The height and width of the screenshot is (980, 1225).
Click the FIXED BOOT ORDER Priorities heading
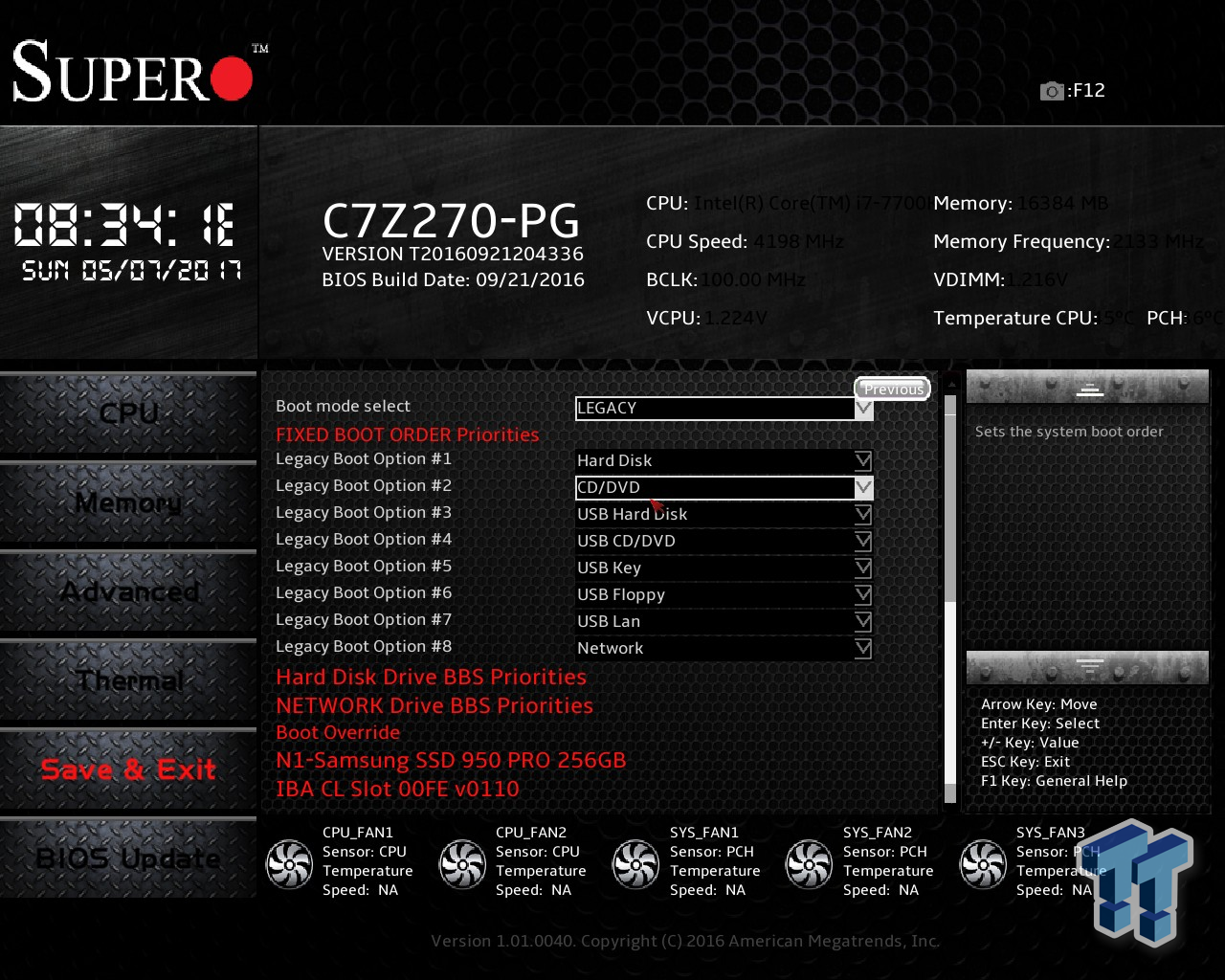click(408, 434)
